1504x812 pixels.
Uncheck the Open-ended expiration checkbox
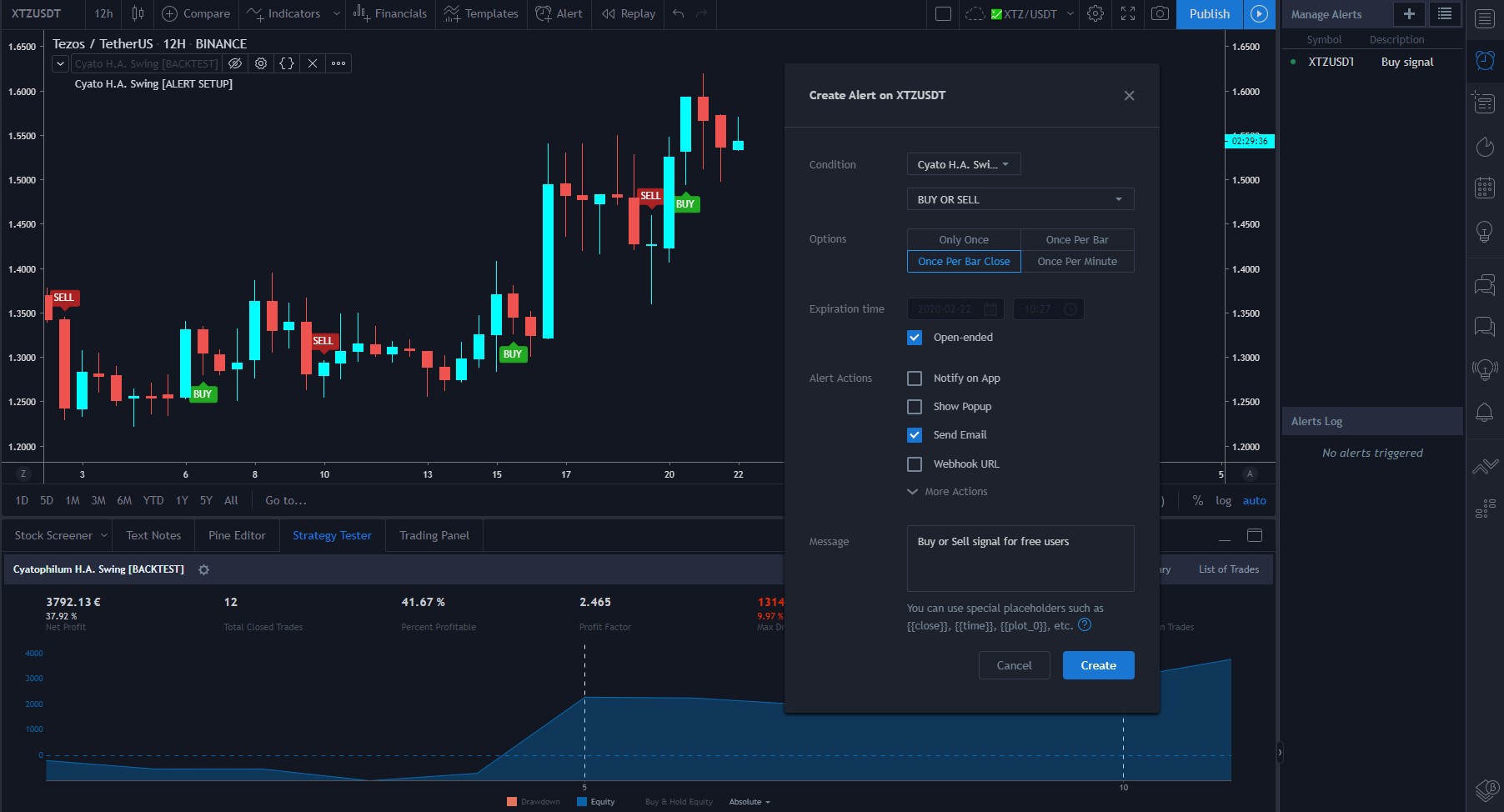(915, 338)
